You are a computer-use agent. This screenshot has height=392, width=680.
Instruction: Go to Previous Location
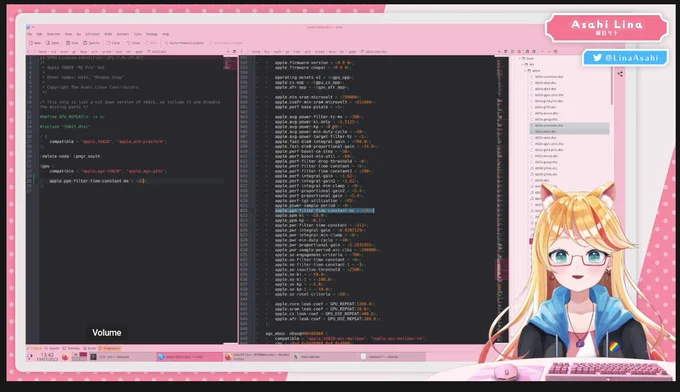tap(185, 43)
